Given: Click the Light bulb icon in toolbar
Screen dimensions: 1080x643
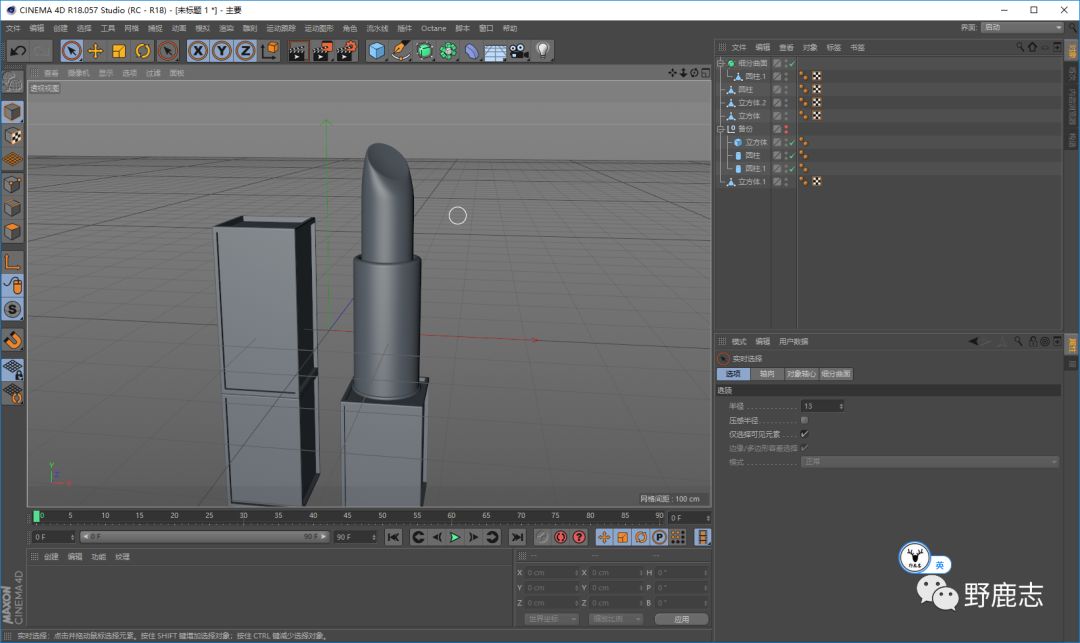Looking at the screenshot, I should (x=543, y=51).
